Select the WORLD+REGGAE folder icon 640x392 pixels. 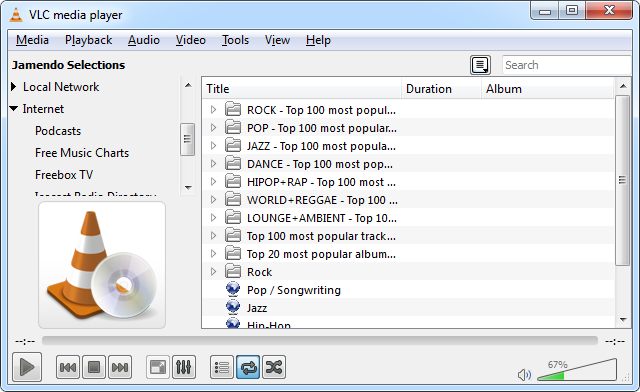pyautogui.click(x=233, y=199)
